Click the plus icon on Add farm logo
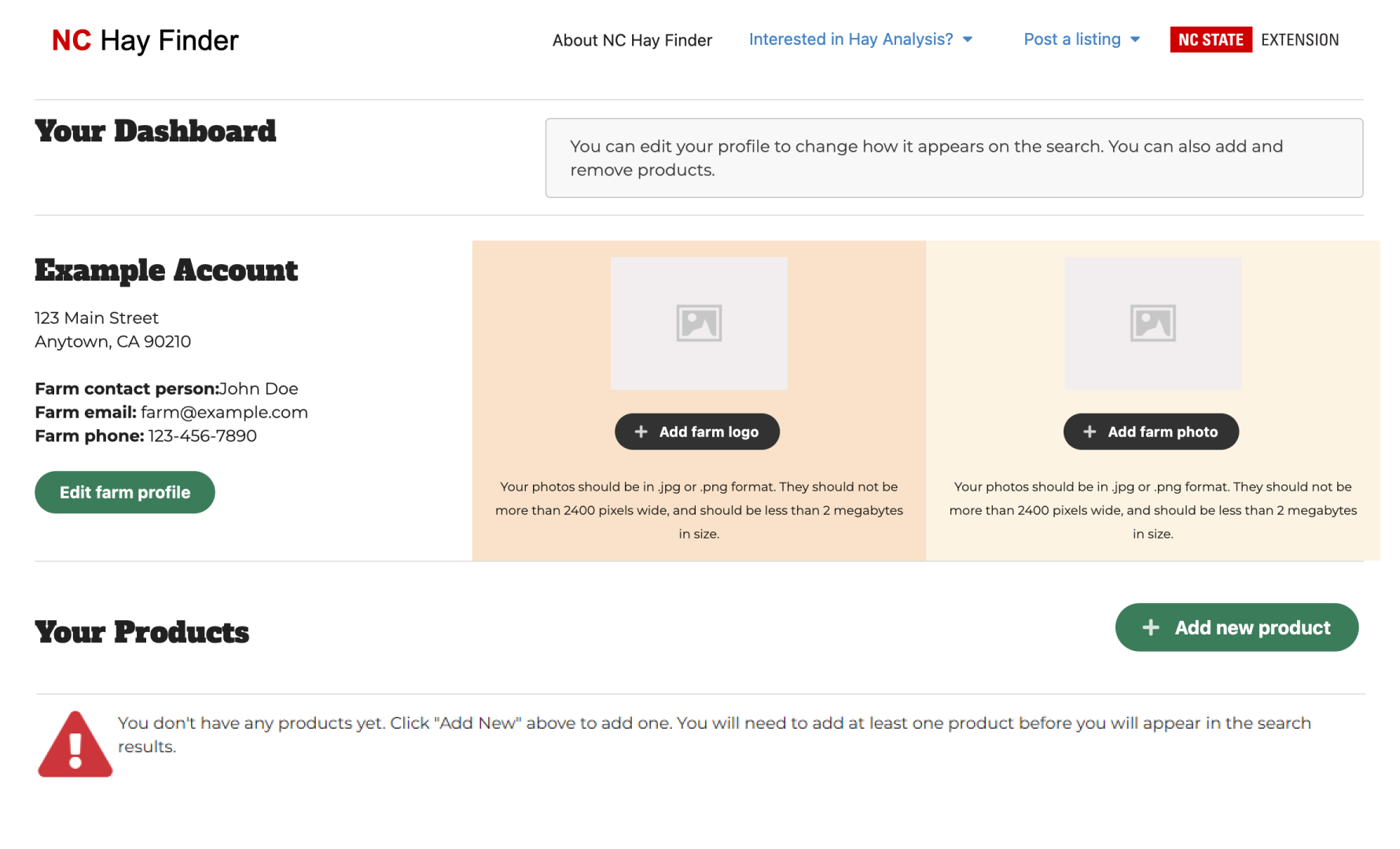Image resolution: width=1400 pixels, height=849 pixels. (641, 432)
